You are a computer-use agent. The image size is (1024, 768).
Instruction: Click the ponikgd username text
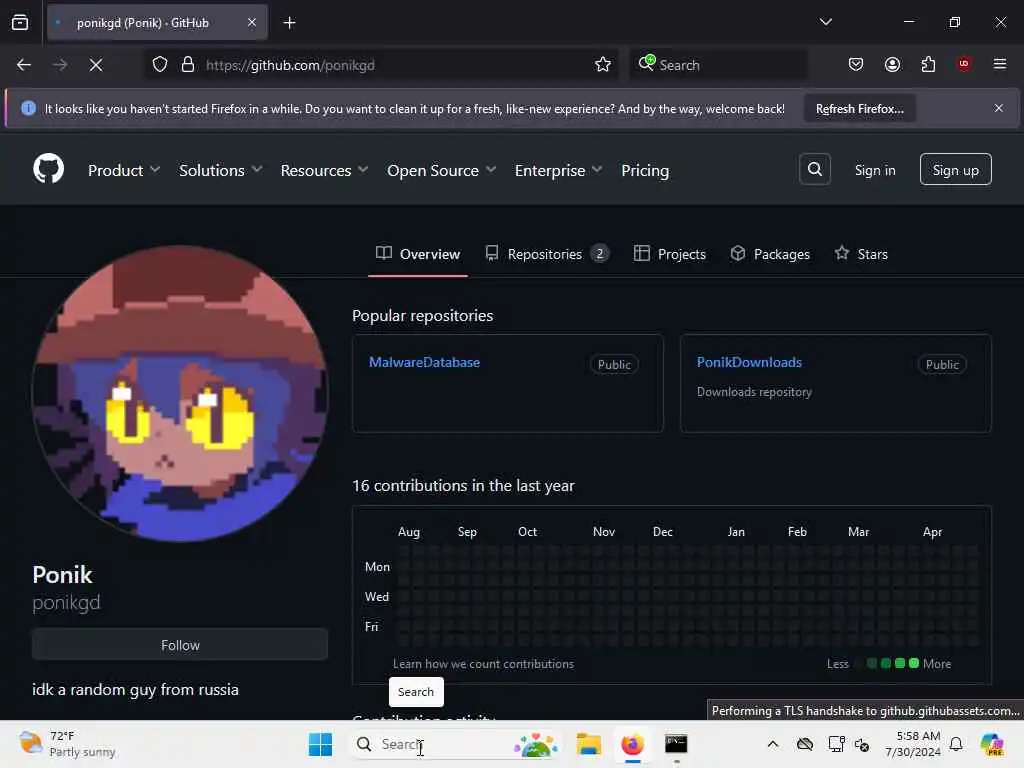(x=66, y=602)
